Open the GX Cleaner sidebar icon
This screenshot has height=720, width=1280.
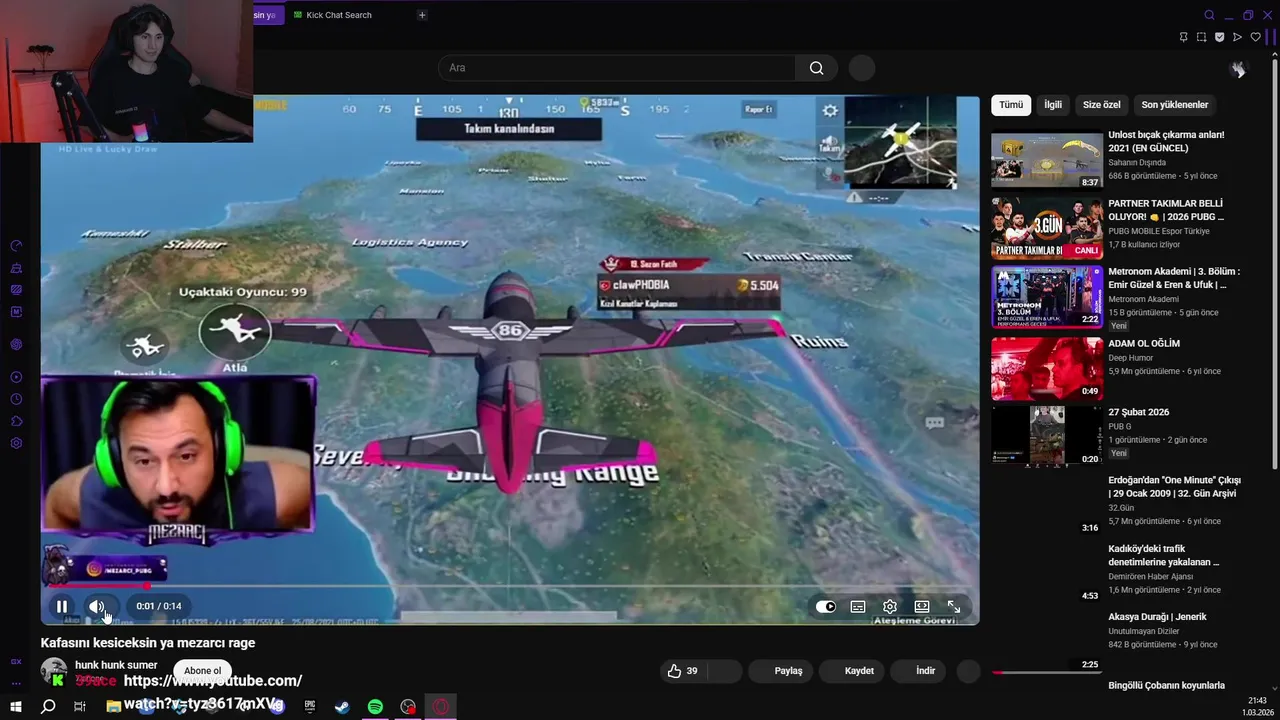click(16, 268)
